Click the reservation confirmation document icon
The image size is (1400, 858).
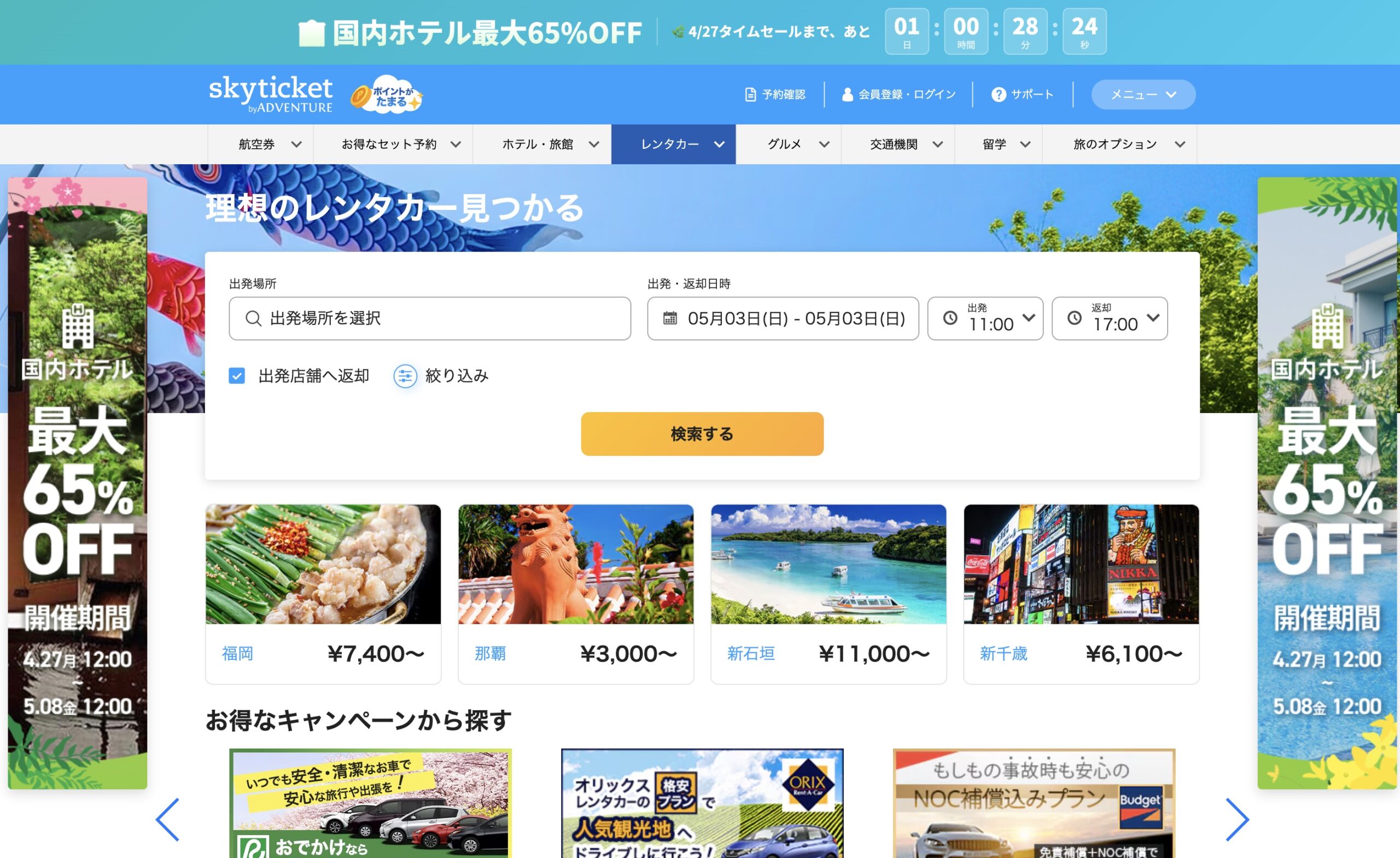(750, 94)
